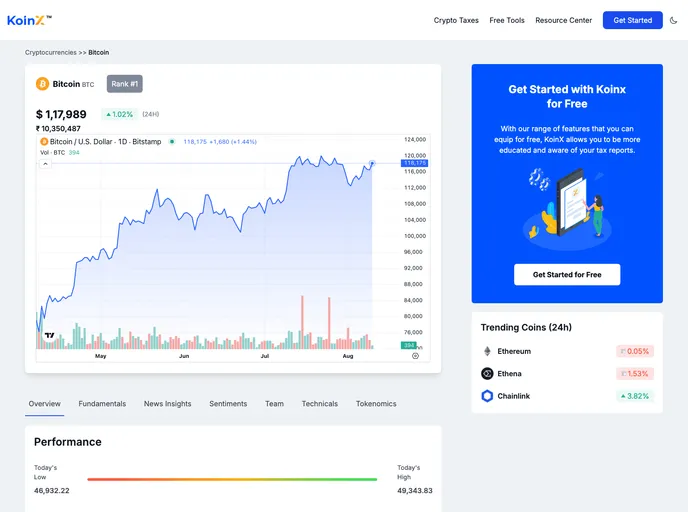Click the Chainlink hexagon icon
688x512 pixels.
point(487,396)
